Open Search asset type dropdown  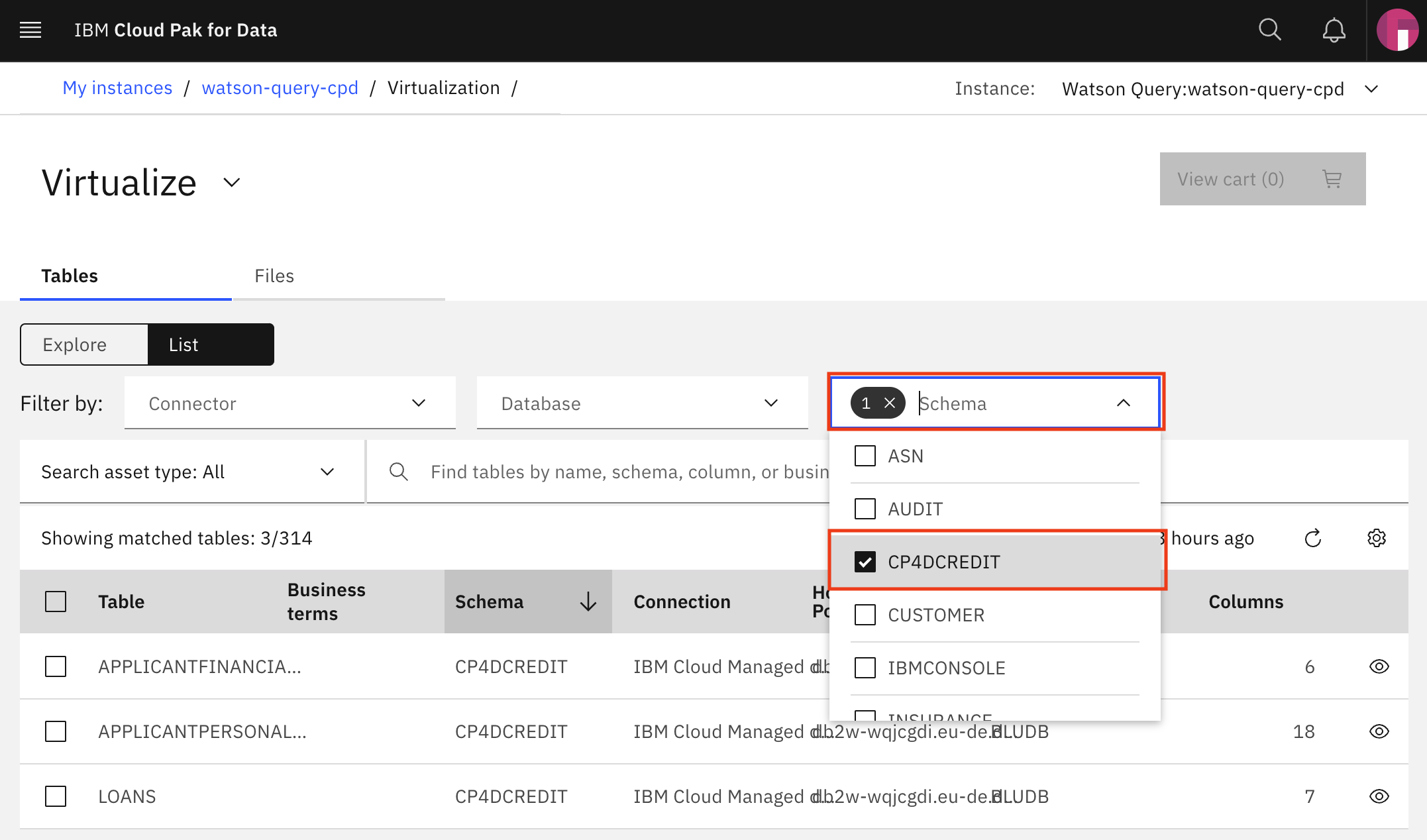click(192, 472)
